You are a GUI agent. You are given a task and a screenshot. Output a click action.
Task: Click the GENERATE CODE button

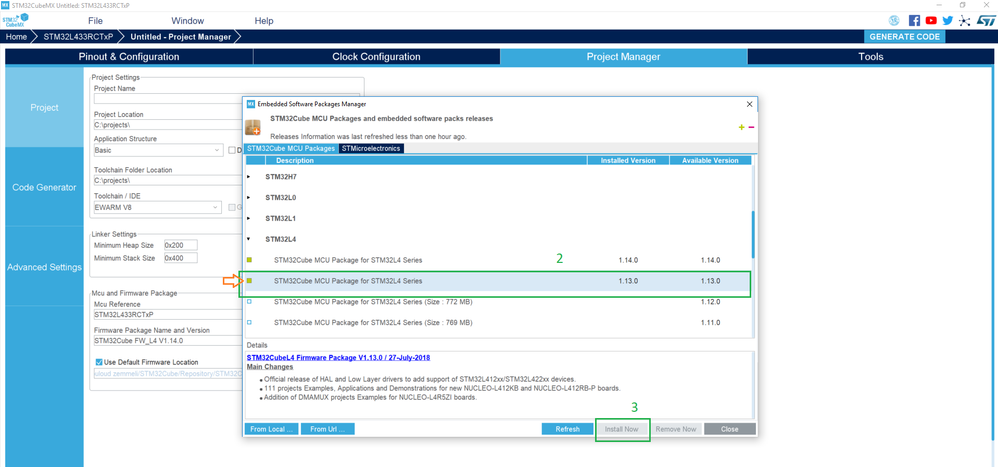click(904, 37)
